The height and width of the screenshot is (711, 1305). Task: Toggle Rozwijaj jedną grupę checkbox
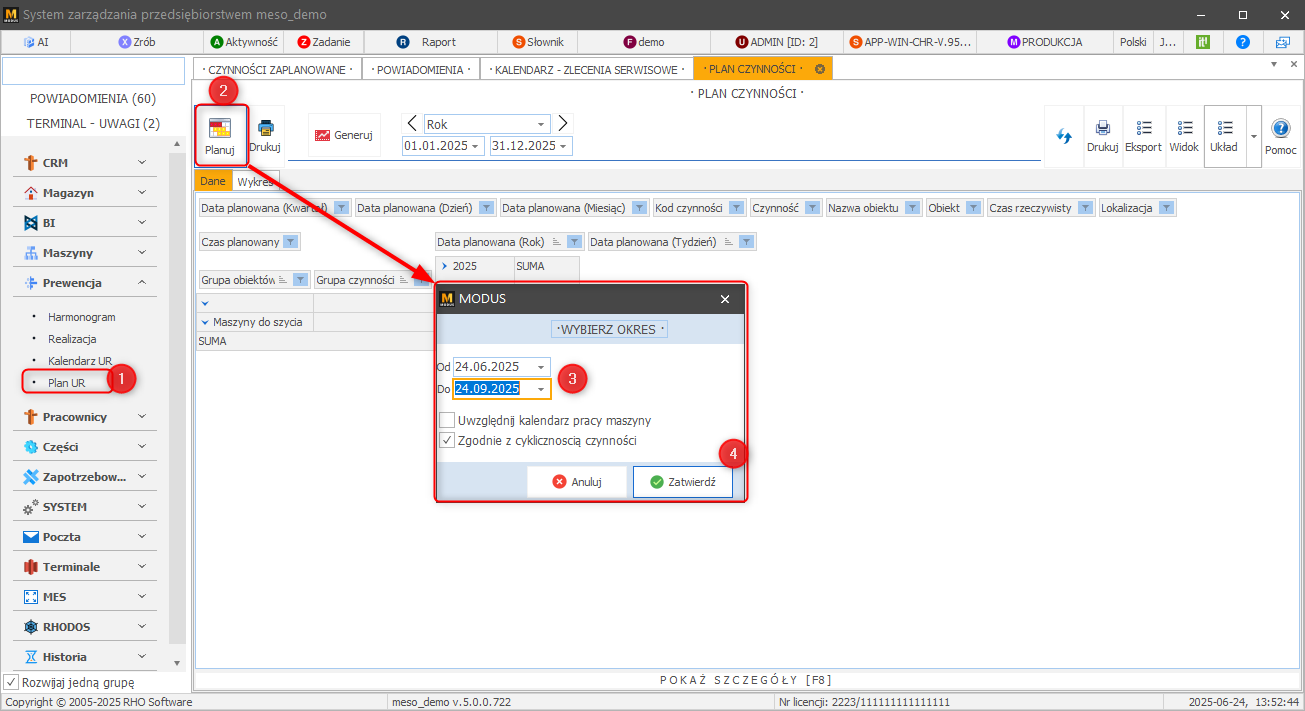[11, 682]
